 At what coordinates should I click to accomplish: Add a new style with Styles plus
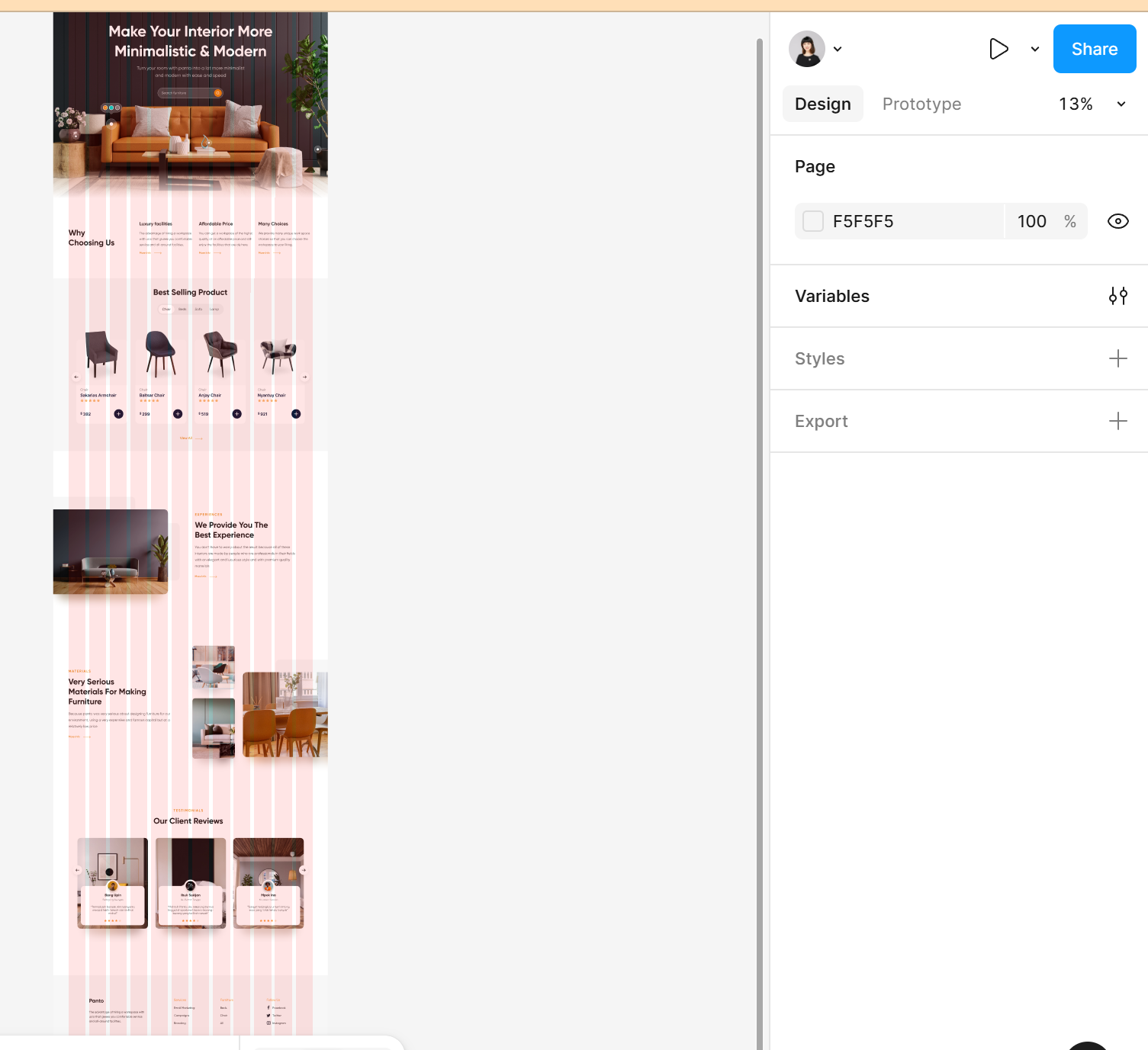click(1117, 358)
